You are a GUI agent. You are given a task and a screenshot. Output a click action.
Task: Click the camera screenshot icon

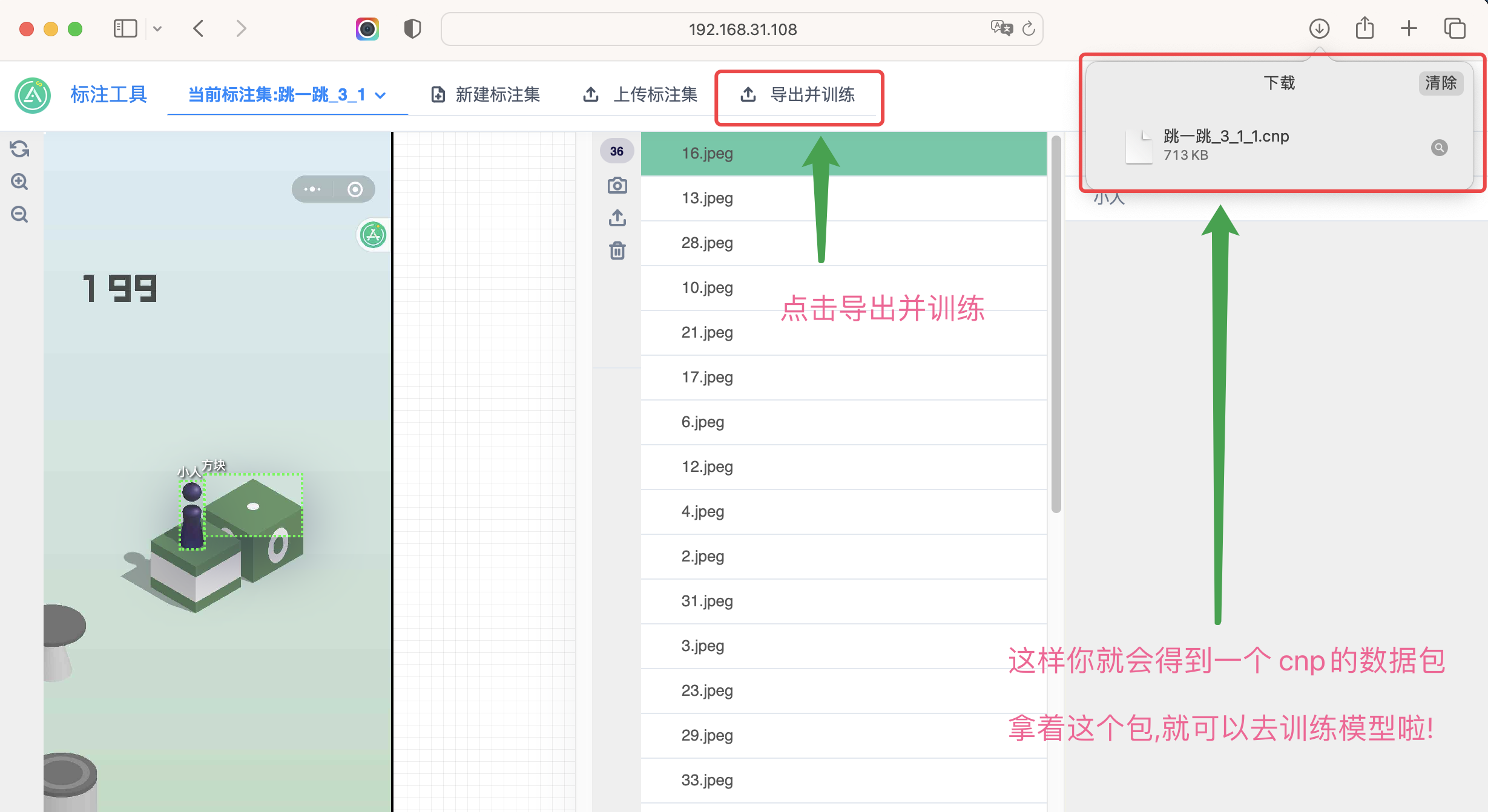[617, 185]
